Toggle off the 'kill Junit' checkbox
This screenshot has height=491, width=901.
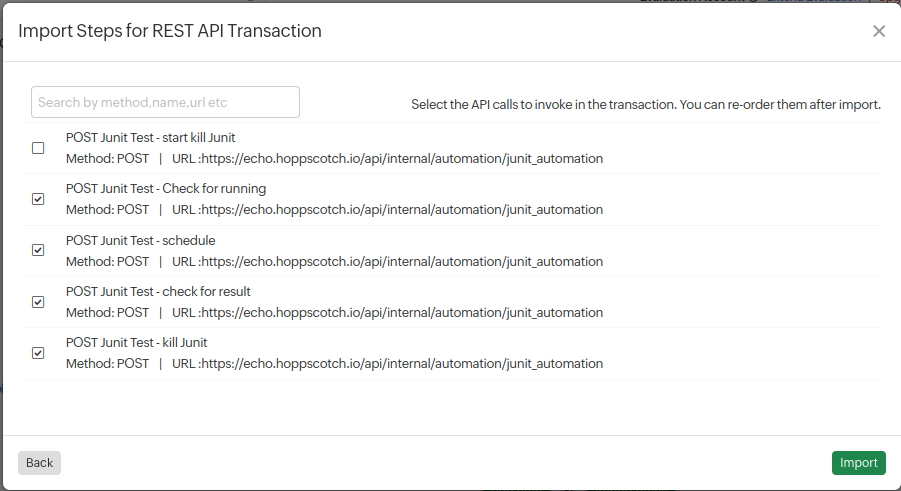(x=38, y=353)
